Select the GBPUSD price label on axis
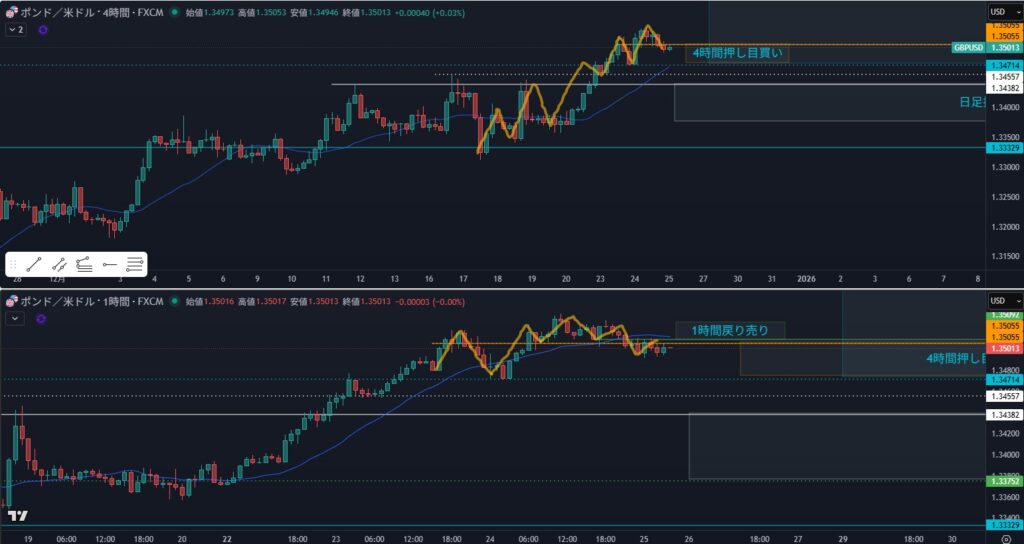 tap(969, 47)
